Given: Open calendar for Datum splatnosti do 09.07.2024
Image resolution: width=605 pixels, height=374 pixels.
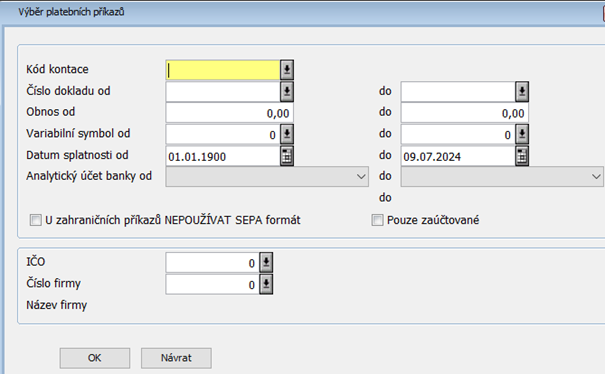Looking at the screenshot, I should point(522,156).
